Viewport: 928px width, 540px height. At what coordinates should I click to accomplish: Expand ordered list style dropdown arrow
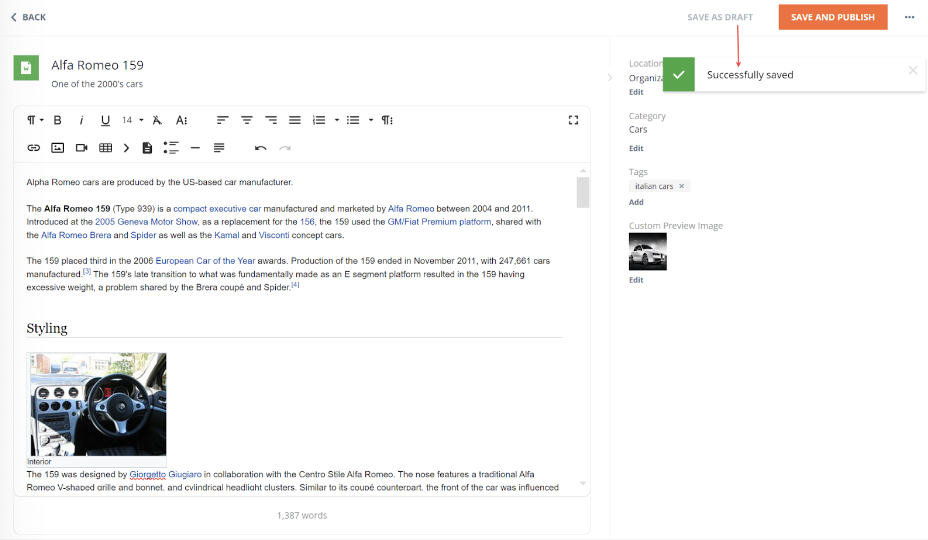(x=337, y=120)
